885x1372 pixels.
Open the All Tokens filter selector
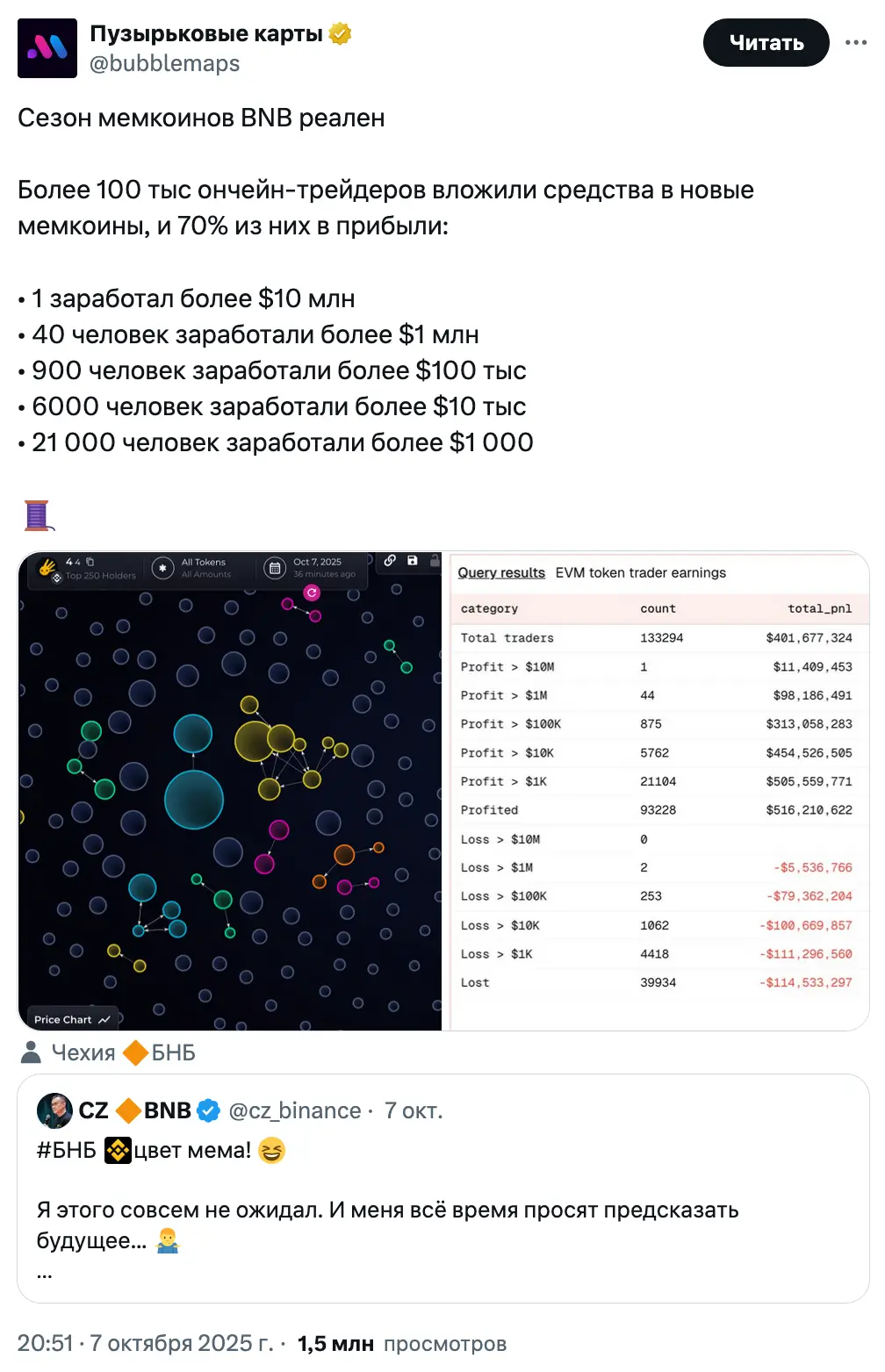pos(204,568)
